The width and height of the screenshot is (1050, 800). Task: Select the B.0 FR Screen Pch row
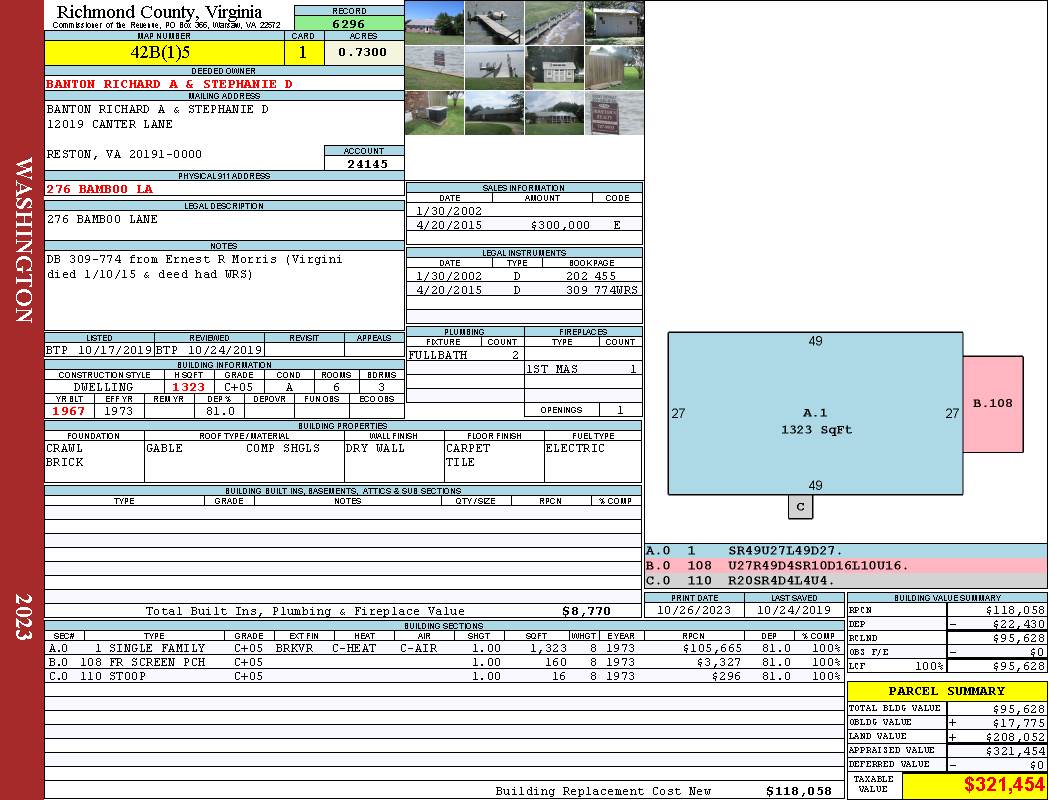(444, 662)
